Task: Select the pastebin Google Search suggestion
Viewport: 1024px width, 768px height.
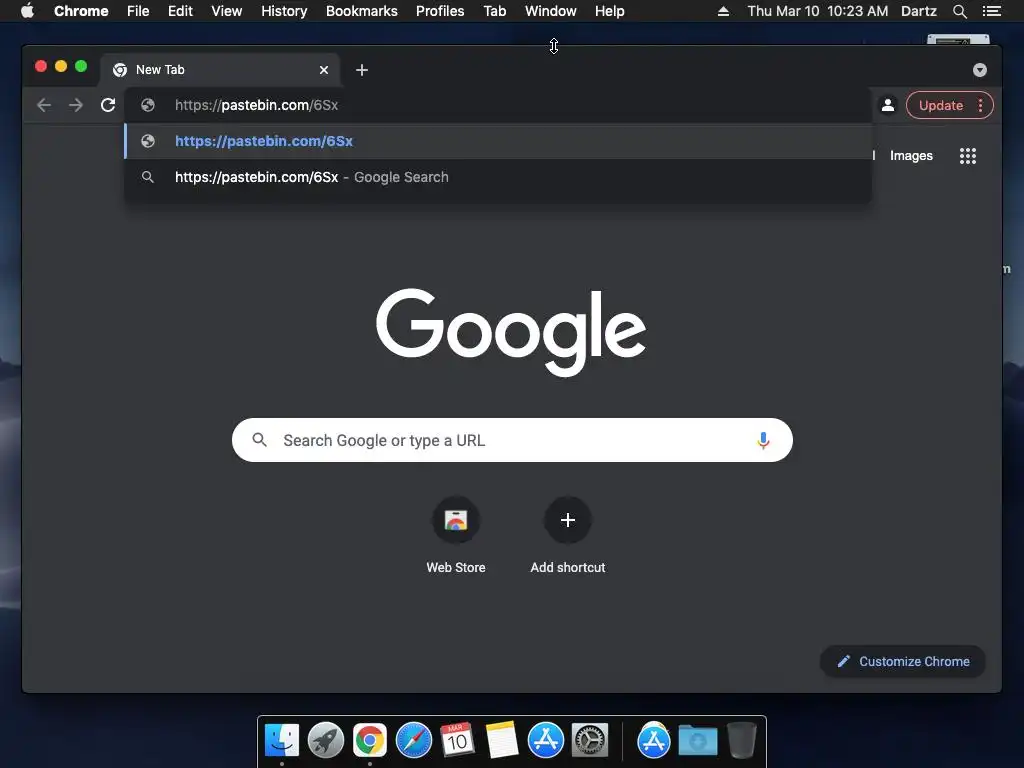Action: click(498, 177)
